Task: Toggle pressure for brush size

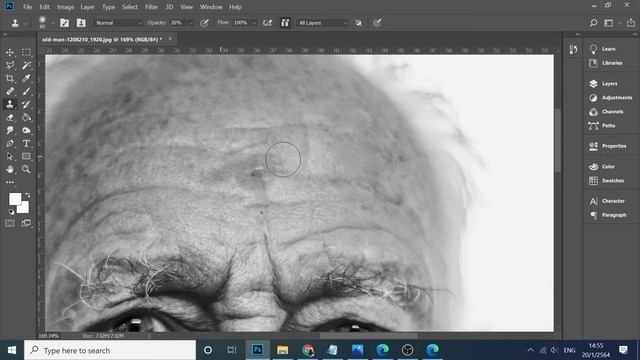Action: [377, 23]
